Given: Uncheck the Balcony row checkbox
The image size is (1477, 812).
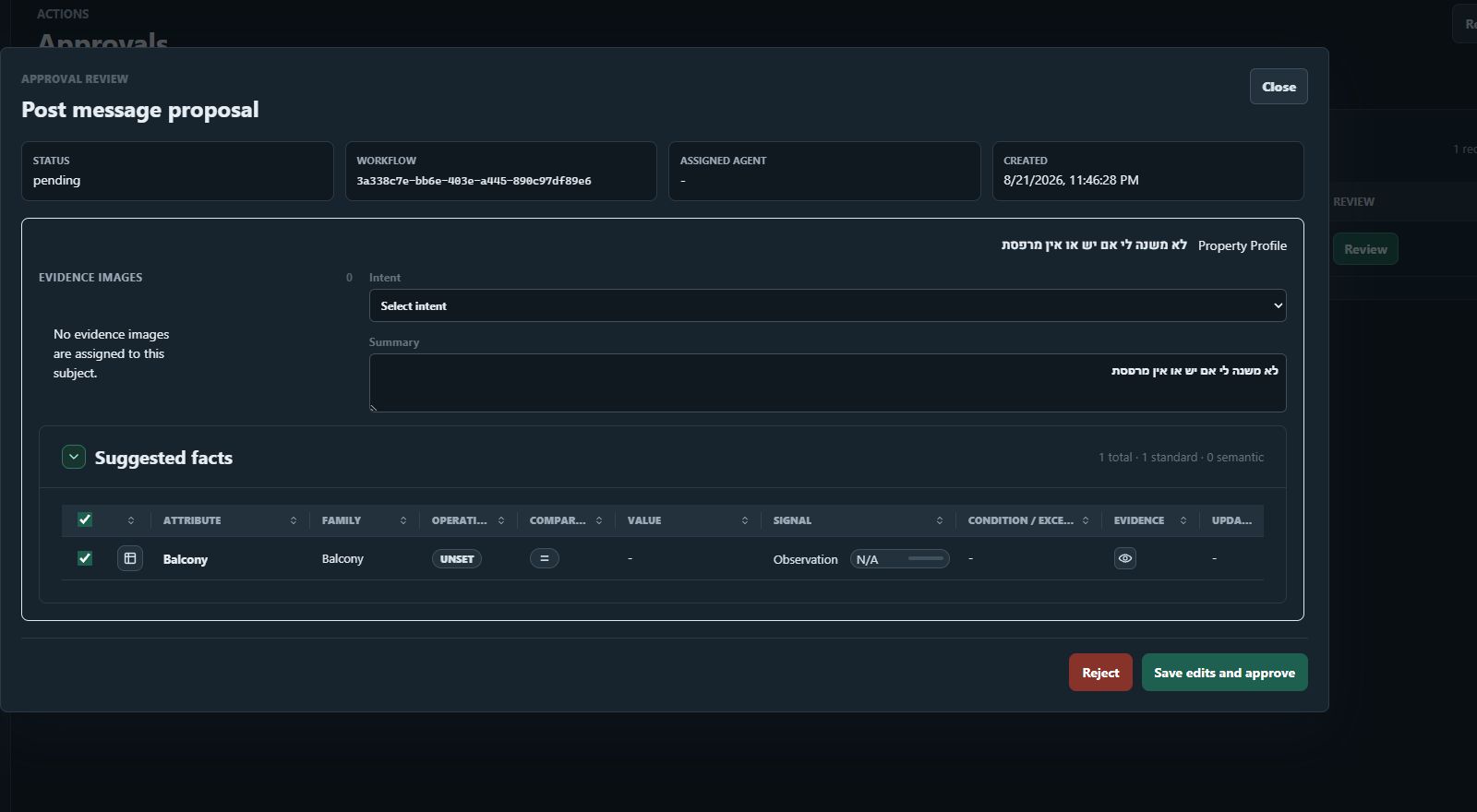Looking at the screenshot, I should click(x=85, y=558).
